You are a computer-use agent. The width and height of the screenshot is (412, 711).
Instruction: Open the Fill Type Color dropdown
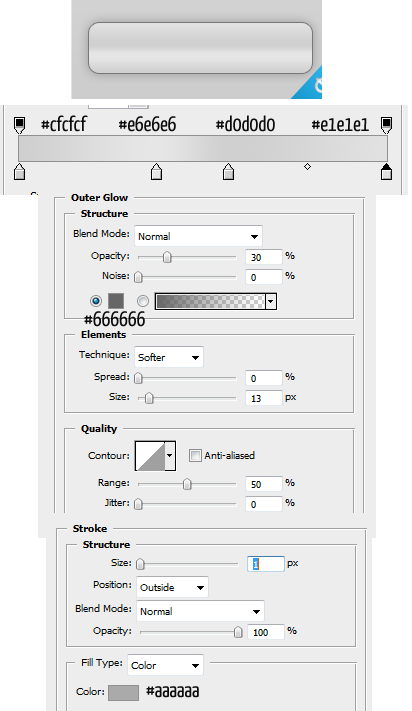pos(165,665)
